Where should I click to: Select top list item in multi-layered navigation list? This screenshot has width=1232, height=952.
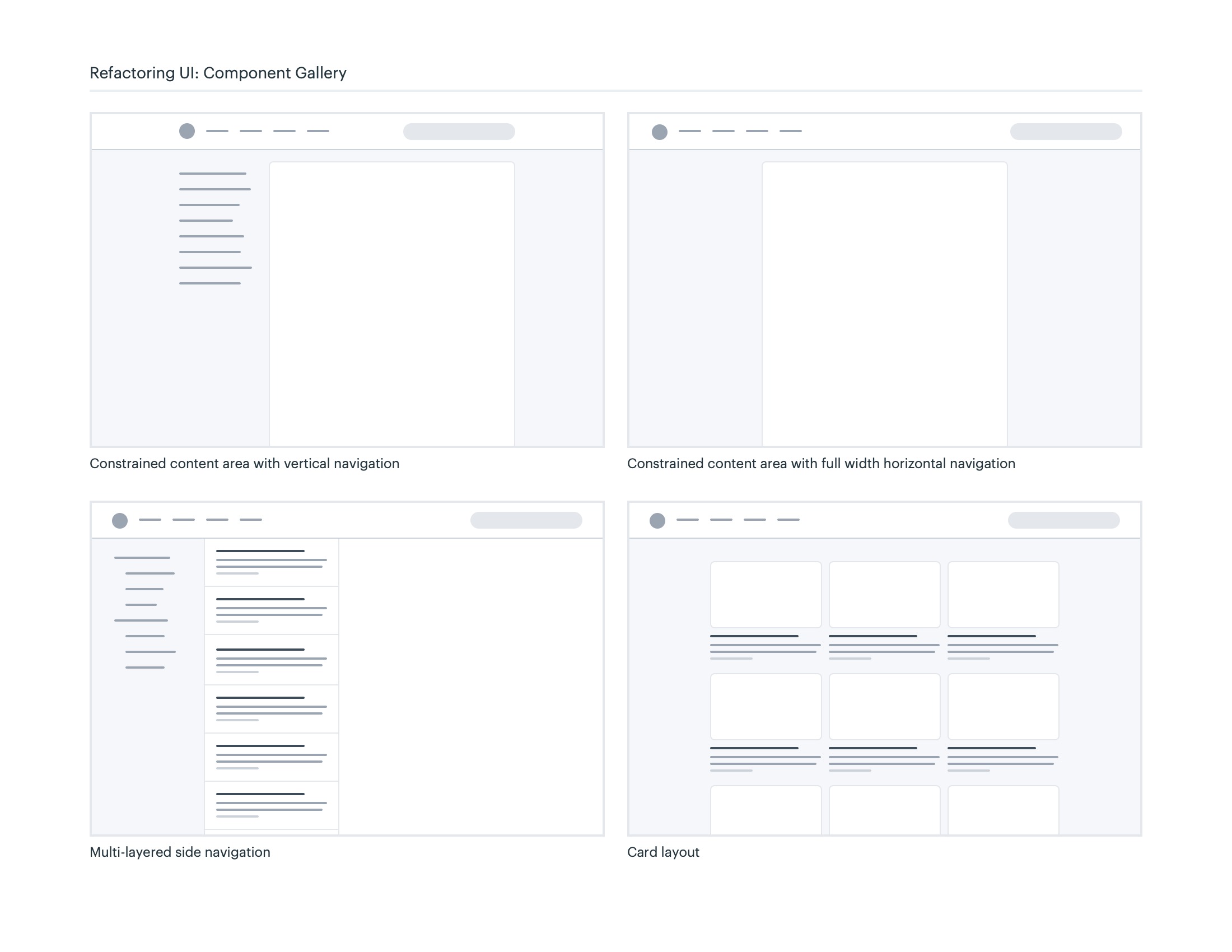pos(272,562)
